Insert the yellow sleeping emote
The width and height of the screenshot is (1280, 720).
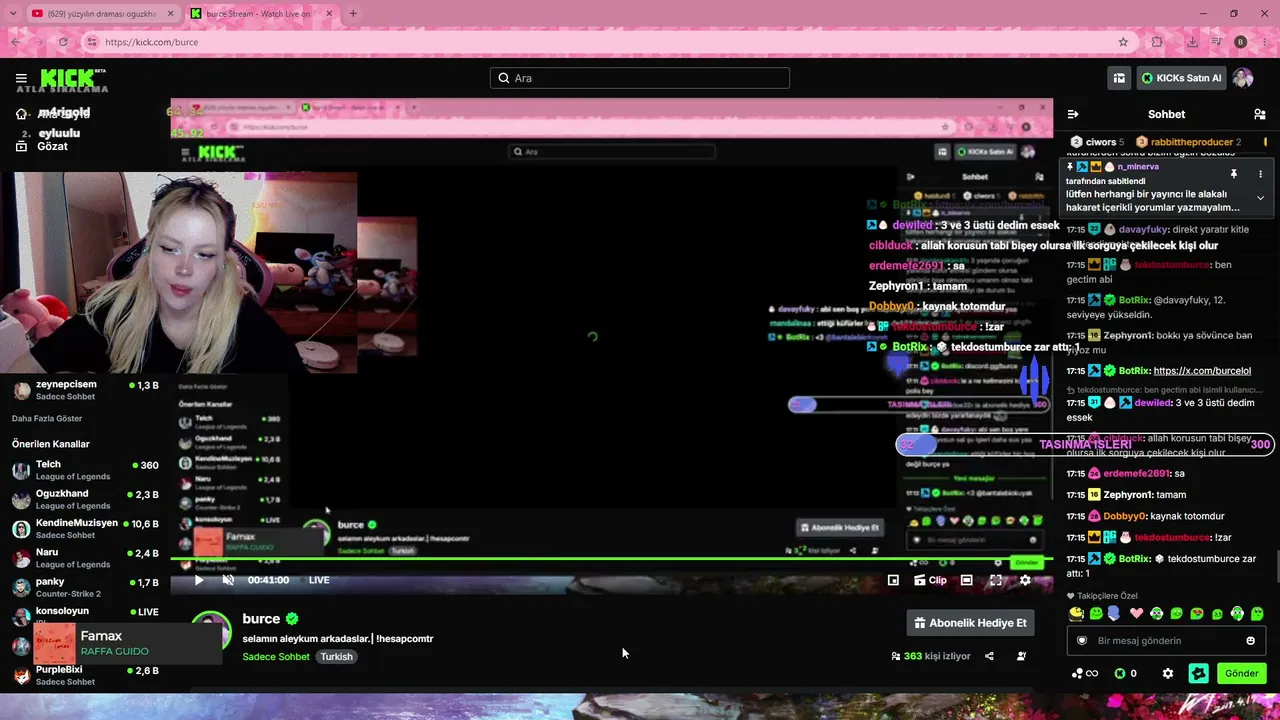pyautogui.click(x=1076, y=614)
